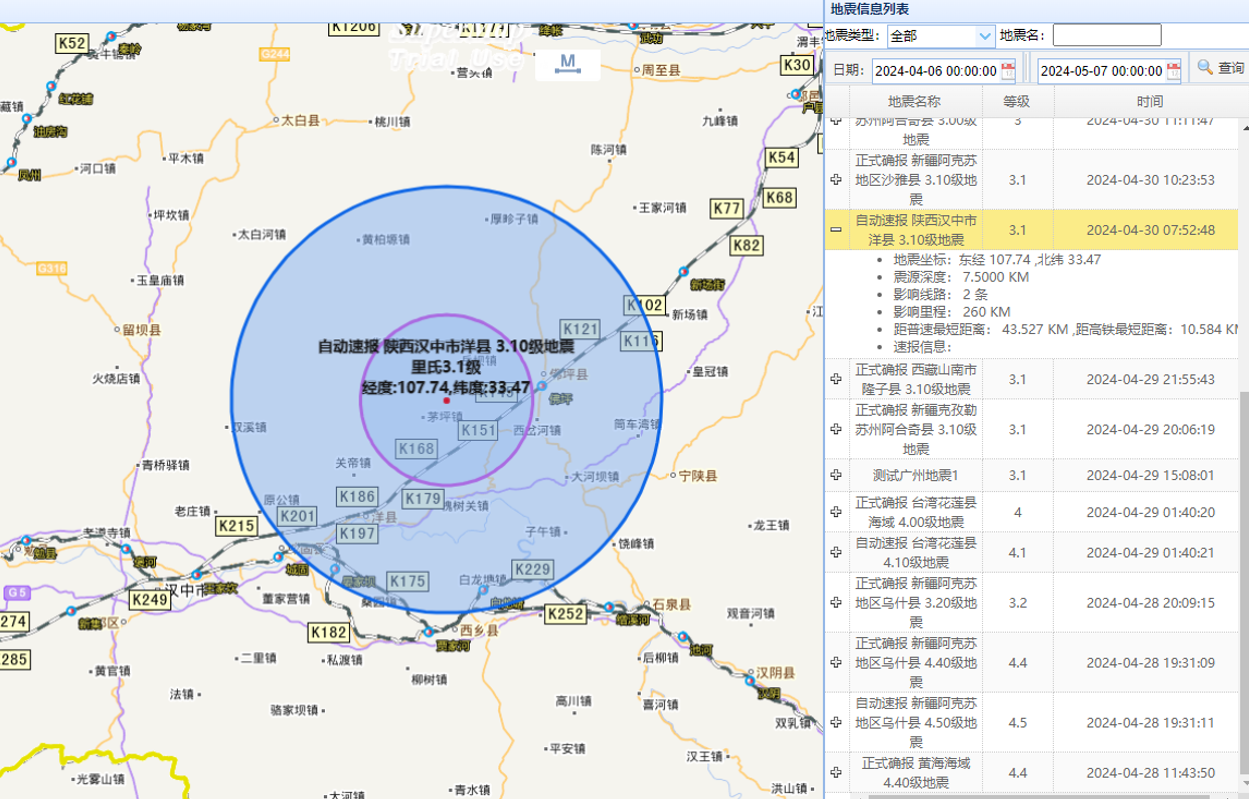Sort by the 等级 column header
The image size is (1249, 799).
[1017, 102]
